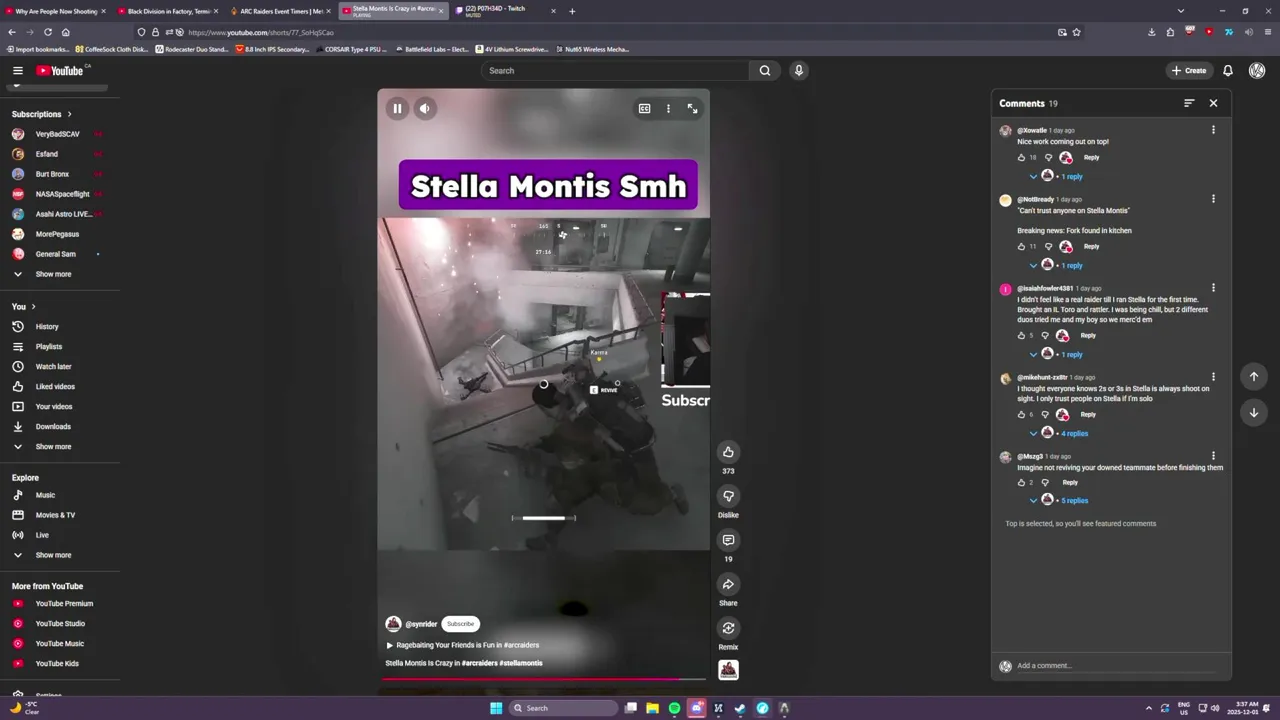The image size is (1280, 720).
Task: Open the comments icon showing 19
Action: (728, 540)
